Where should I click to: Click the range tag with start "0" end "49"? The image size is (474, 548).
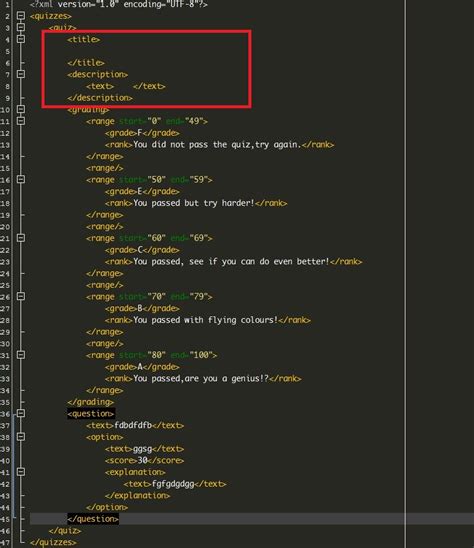[147, 121]
